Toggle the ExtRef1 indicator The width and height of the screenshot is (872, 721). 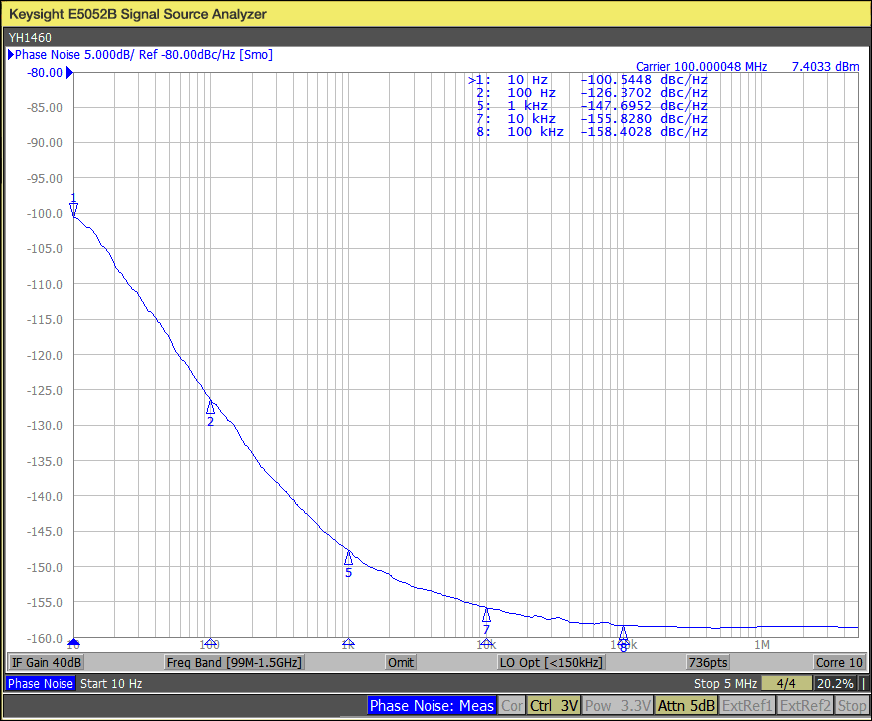coord(747,706)
